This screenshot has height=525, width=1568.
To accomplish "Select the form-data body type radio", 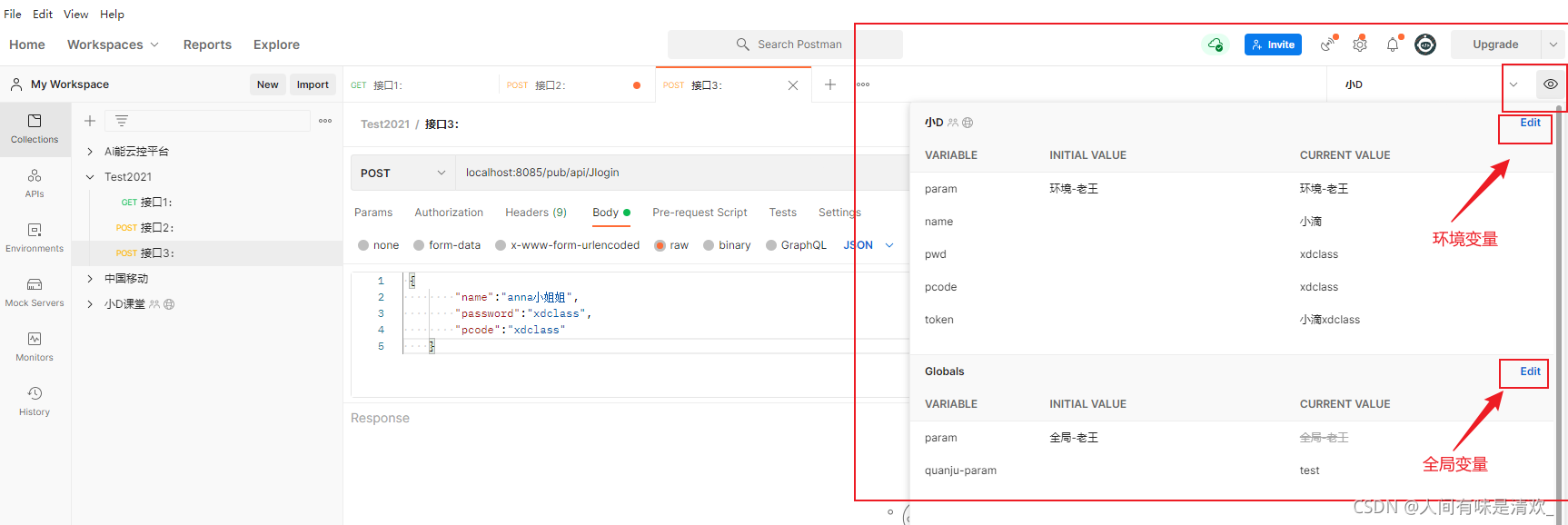I will [419, 245].
